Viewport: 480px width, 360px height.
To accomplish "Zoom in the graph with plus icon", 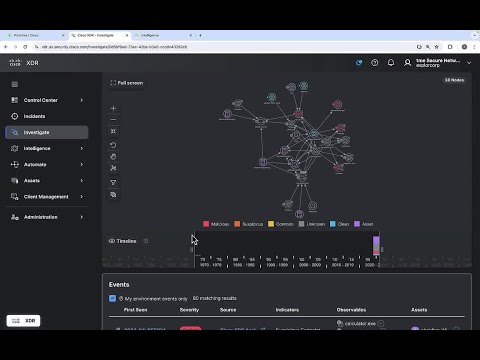I will point(113,108).
